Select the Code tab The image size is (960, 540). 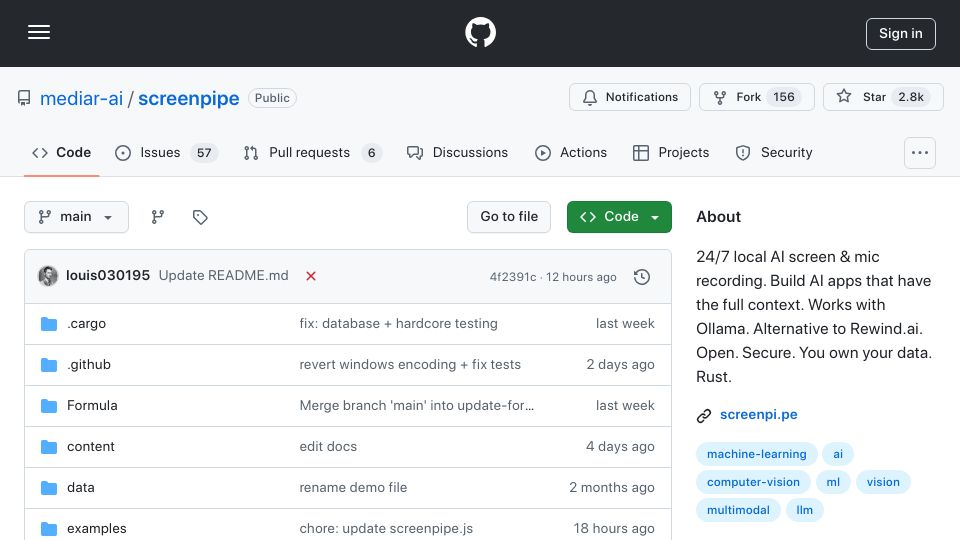61,152
